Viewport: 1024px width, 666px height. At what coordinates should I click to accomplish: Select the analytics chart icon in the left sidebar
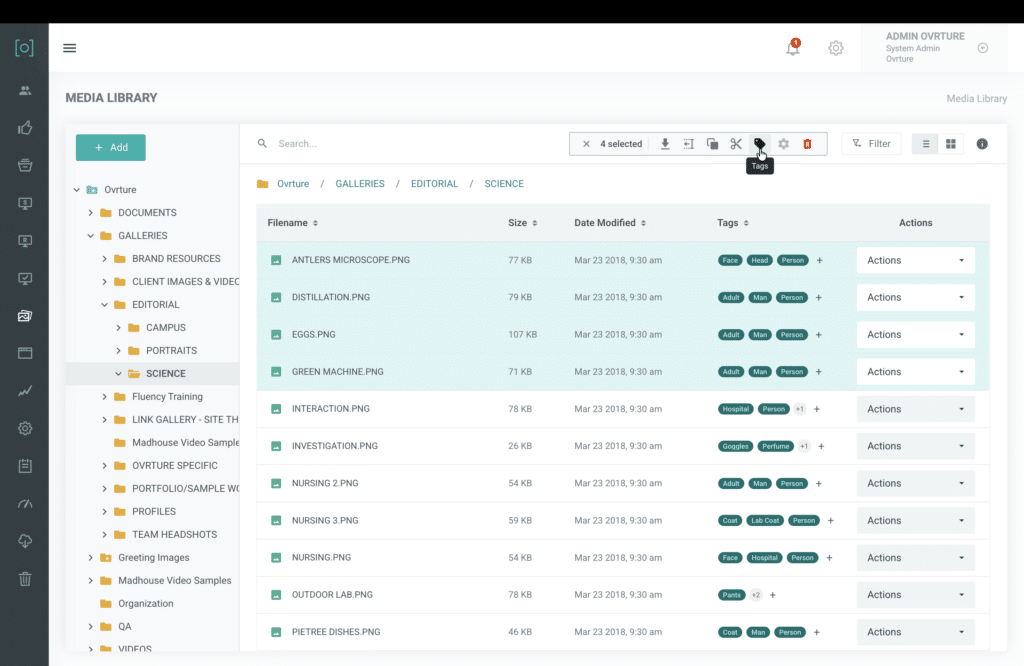click(24, 391)
